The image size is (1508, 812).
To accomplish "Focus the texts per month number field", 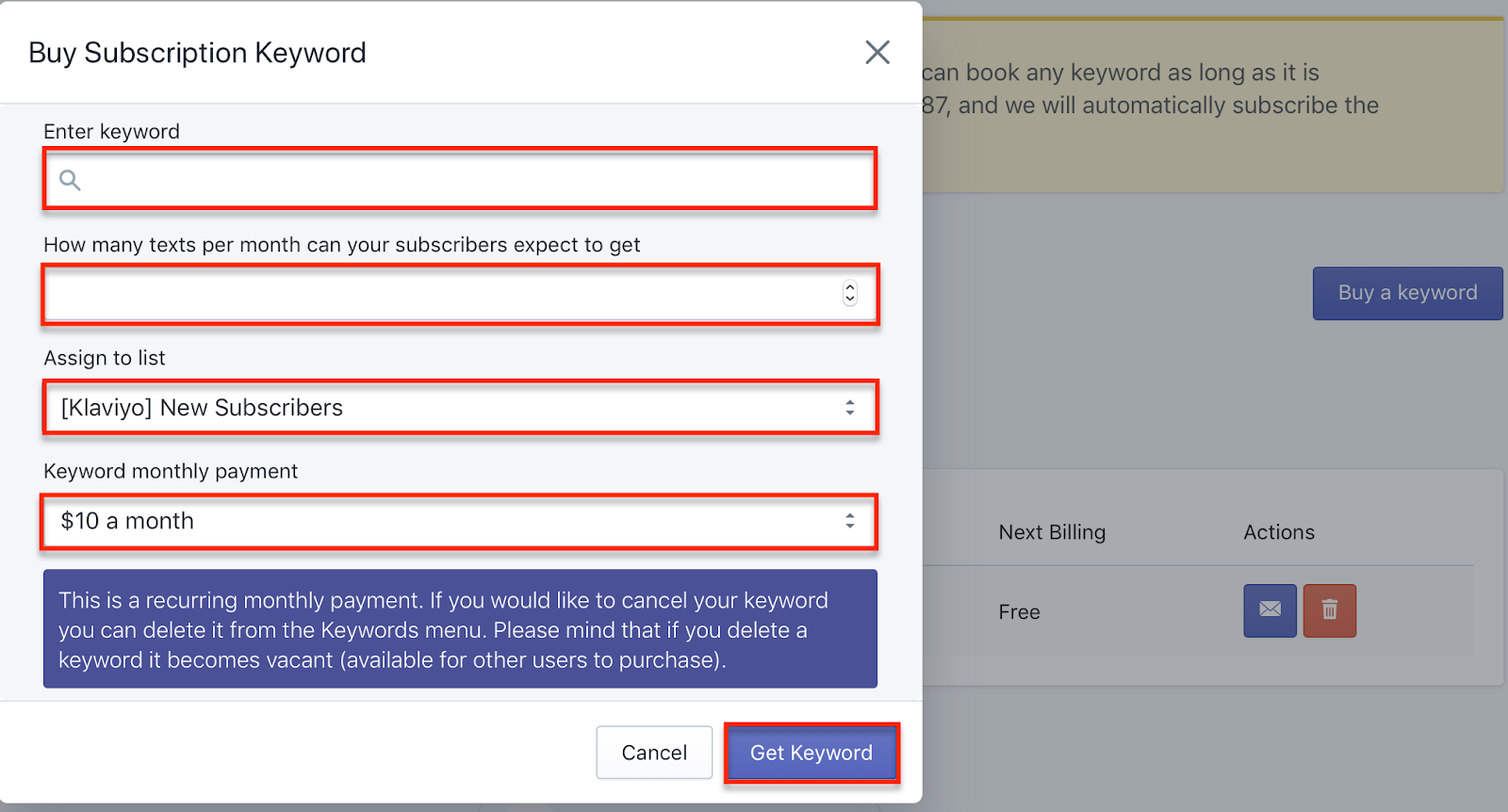I will click(460, 295).
